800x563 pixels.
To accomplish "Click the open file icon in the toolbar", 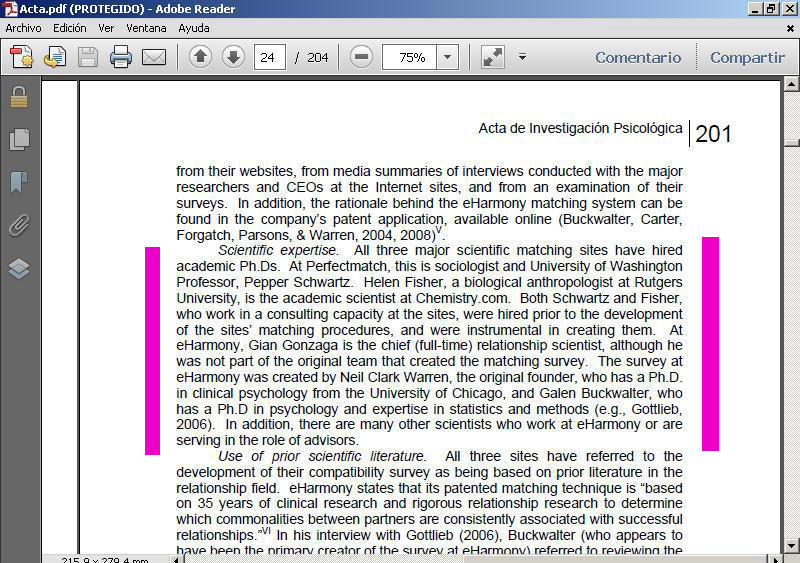I will click(x=55, y=57).
